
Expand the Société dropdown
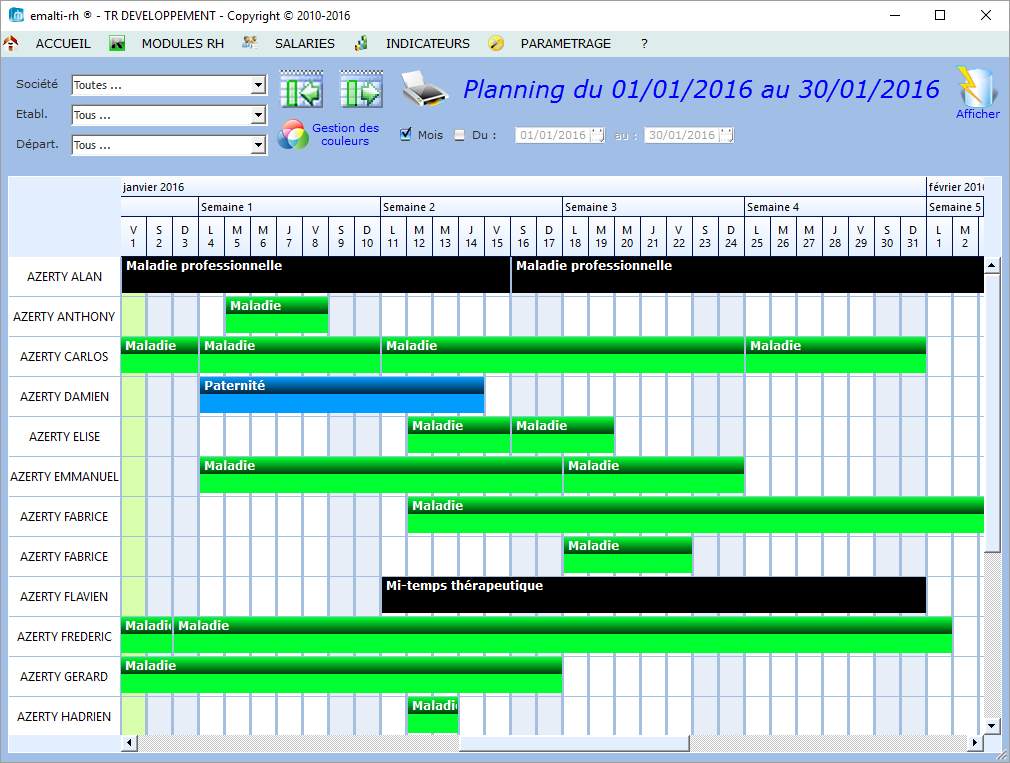point(258,85)
